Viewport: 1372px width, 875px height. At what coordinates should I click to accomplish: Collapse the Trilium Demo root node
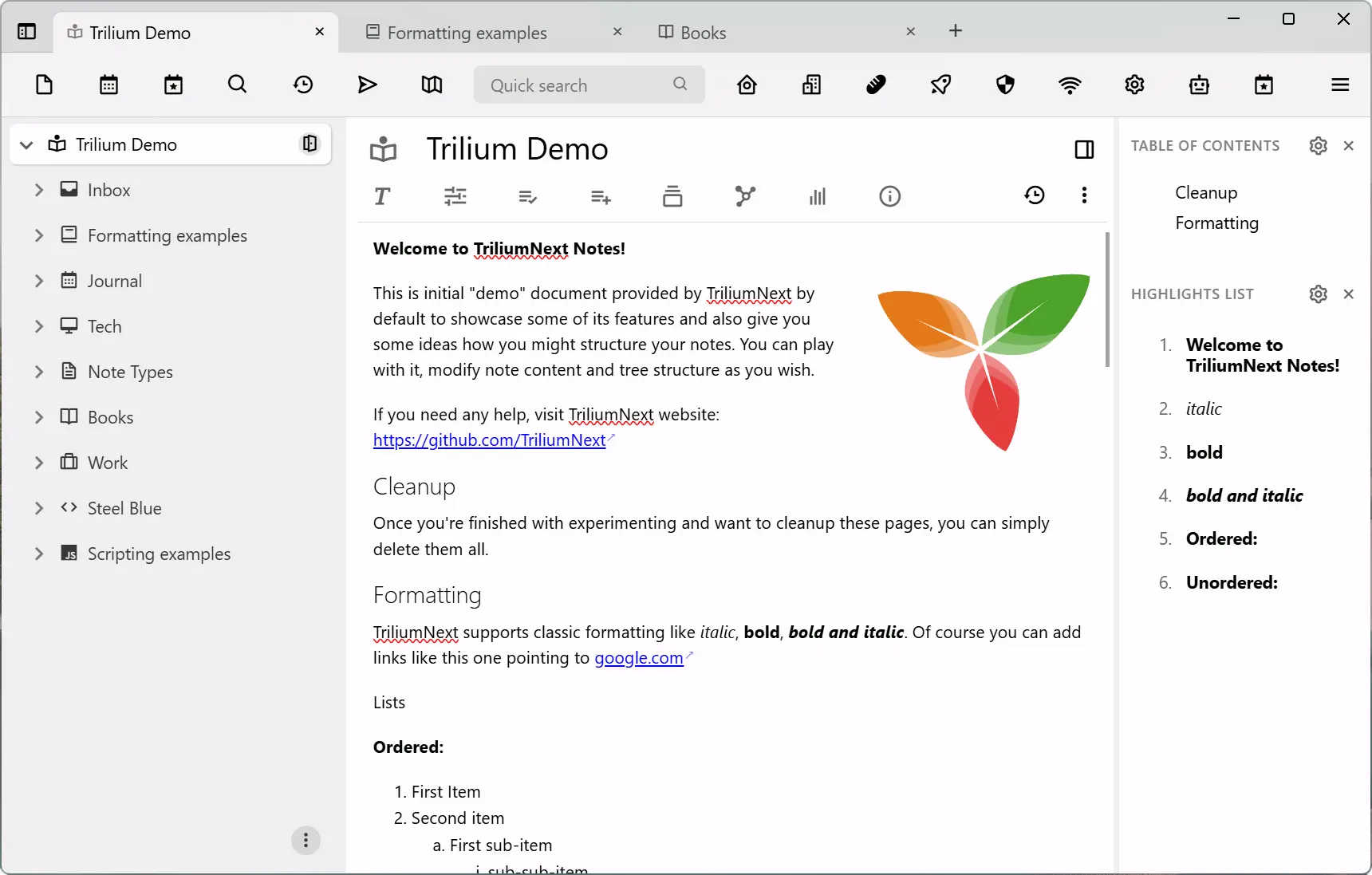point(26,144)
